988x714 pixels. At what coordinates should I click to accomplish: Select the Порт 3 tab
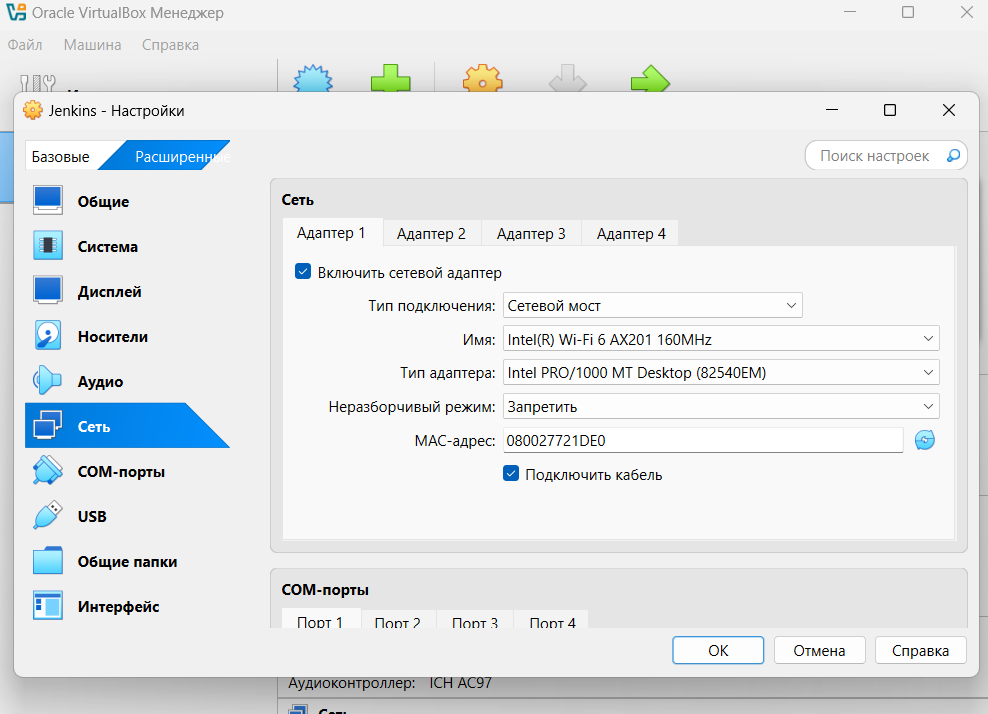coord(475,619)
